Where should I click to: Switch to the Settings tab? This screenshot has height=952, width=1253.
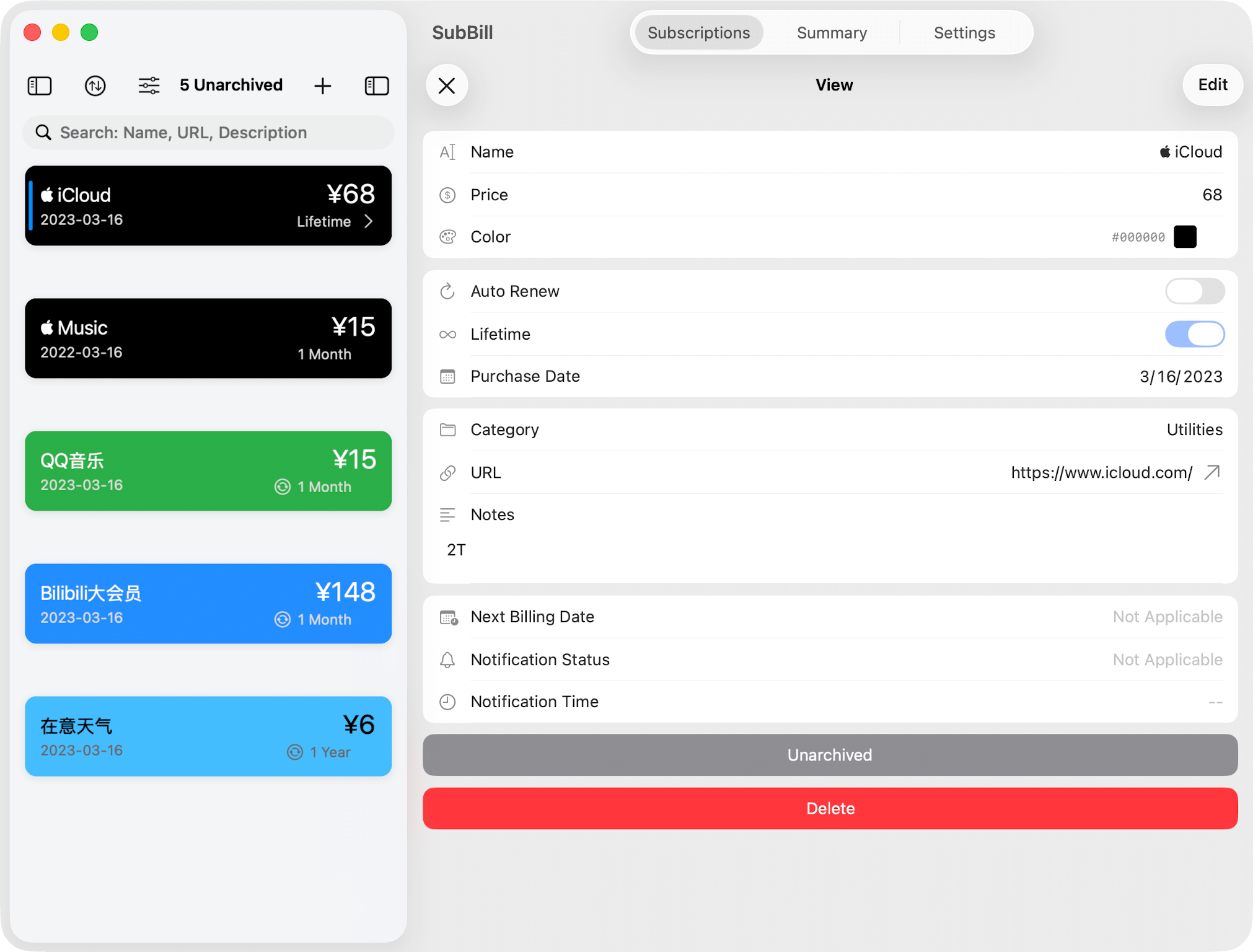[x=964, y=33]
